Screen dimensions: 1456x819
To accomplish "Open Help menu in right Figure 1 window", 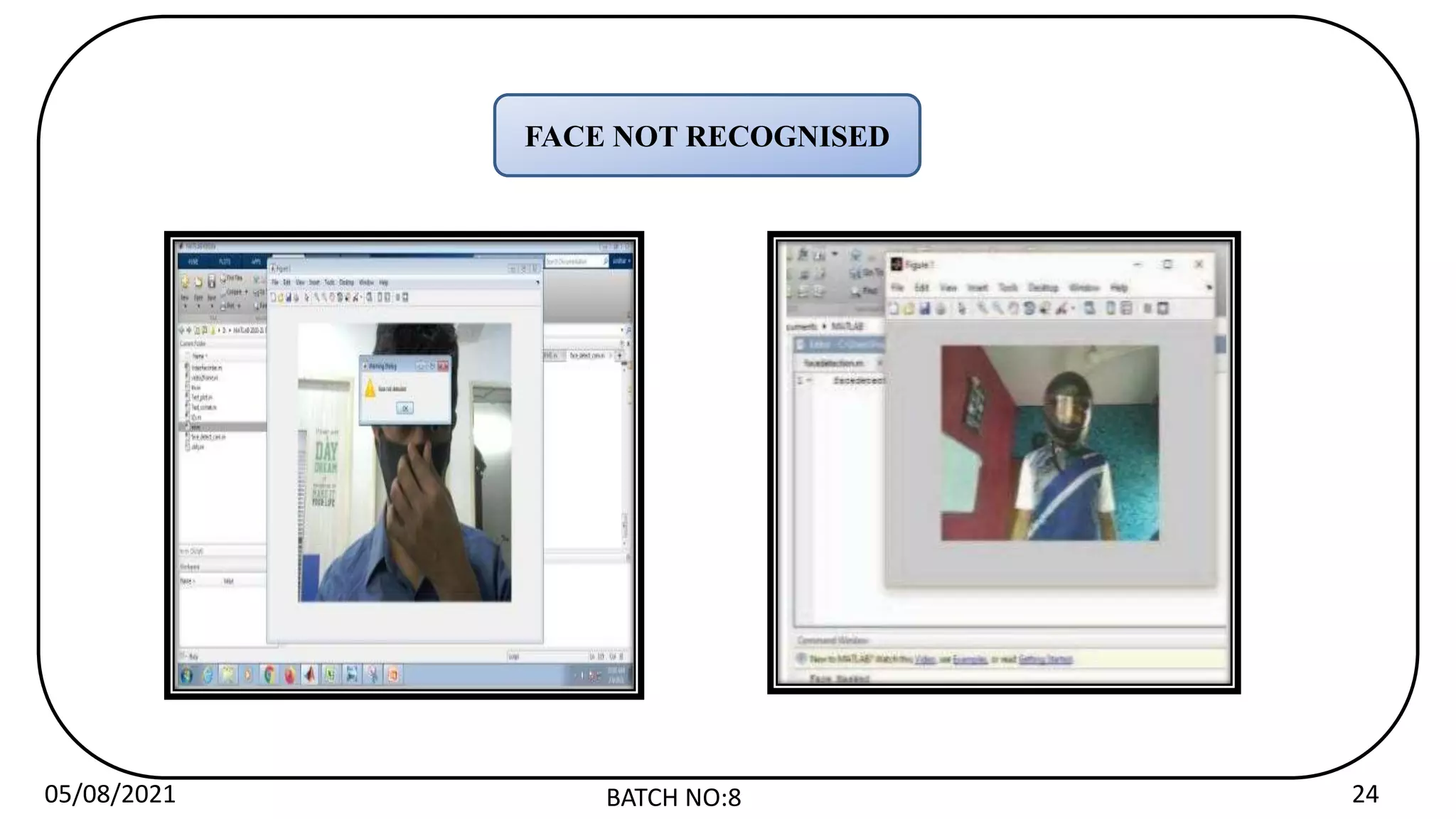I will (x=1119, y=288).
